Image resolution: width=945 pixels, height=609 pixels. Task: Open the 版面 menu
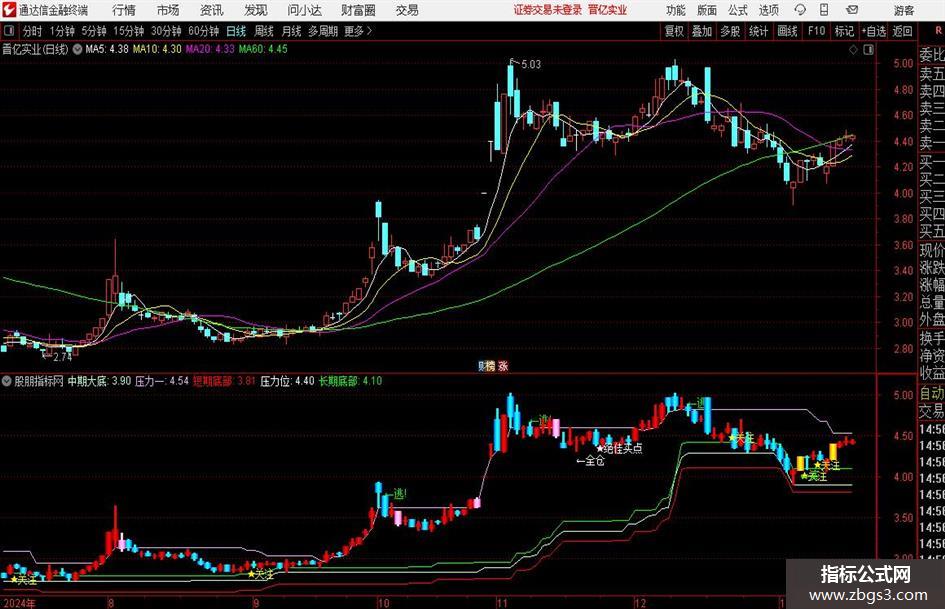coord(707,10)
